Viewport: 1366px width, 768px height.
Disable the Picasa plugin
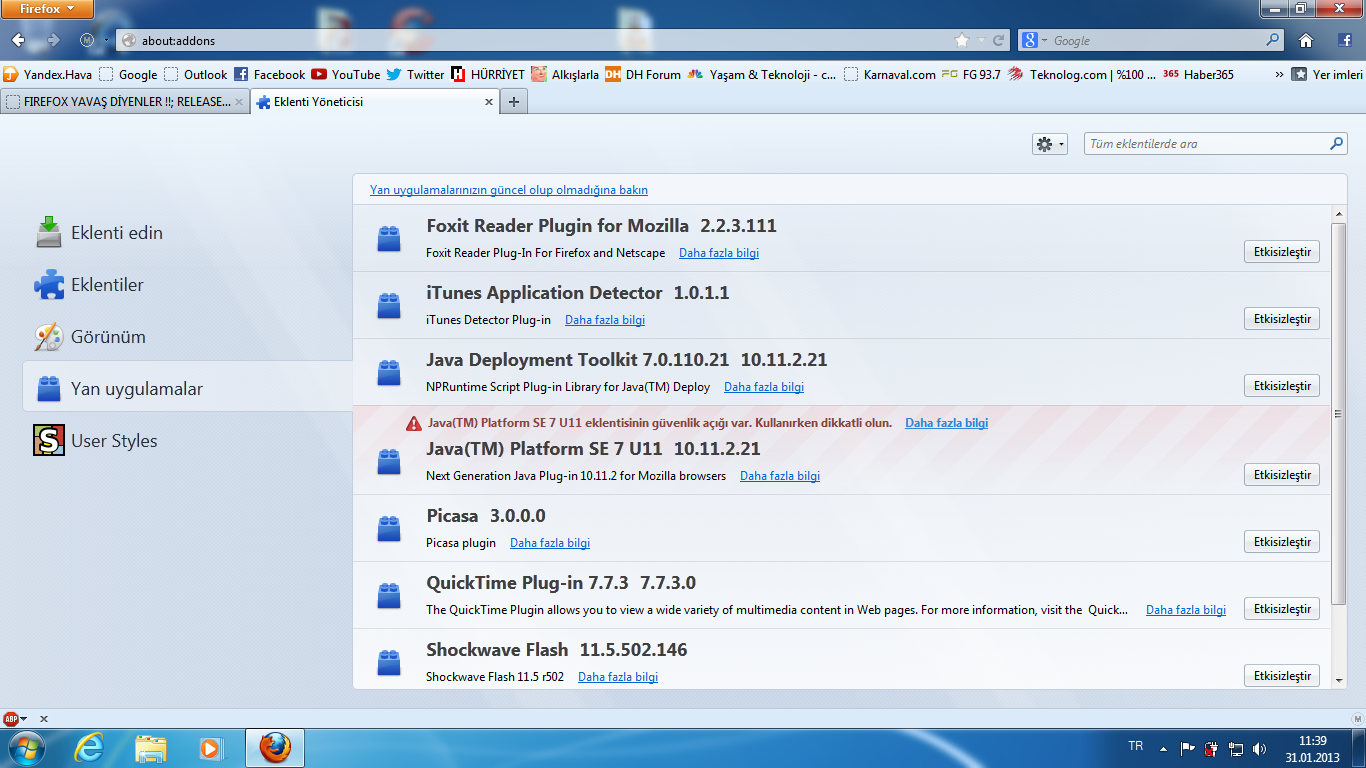coord(1282,542)
